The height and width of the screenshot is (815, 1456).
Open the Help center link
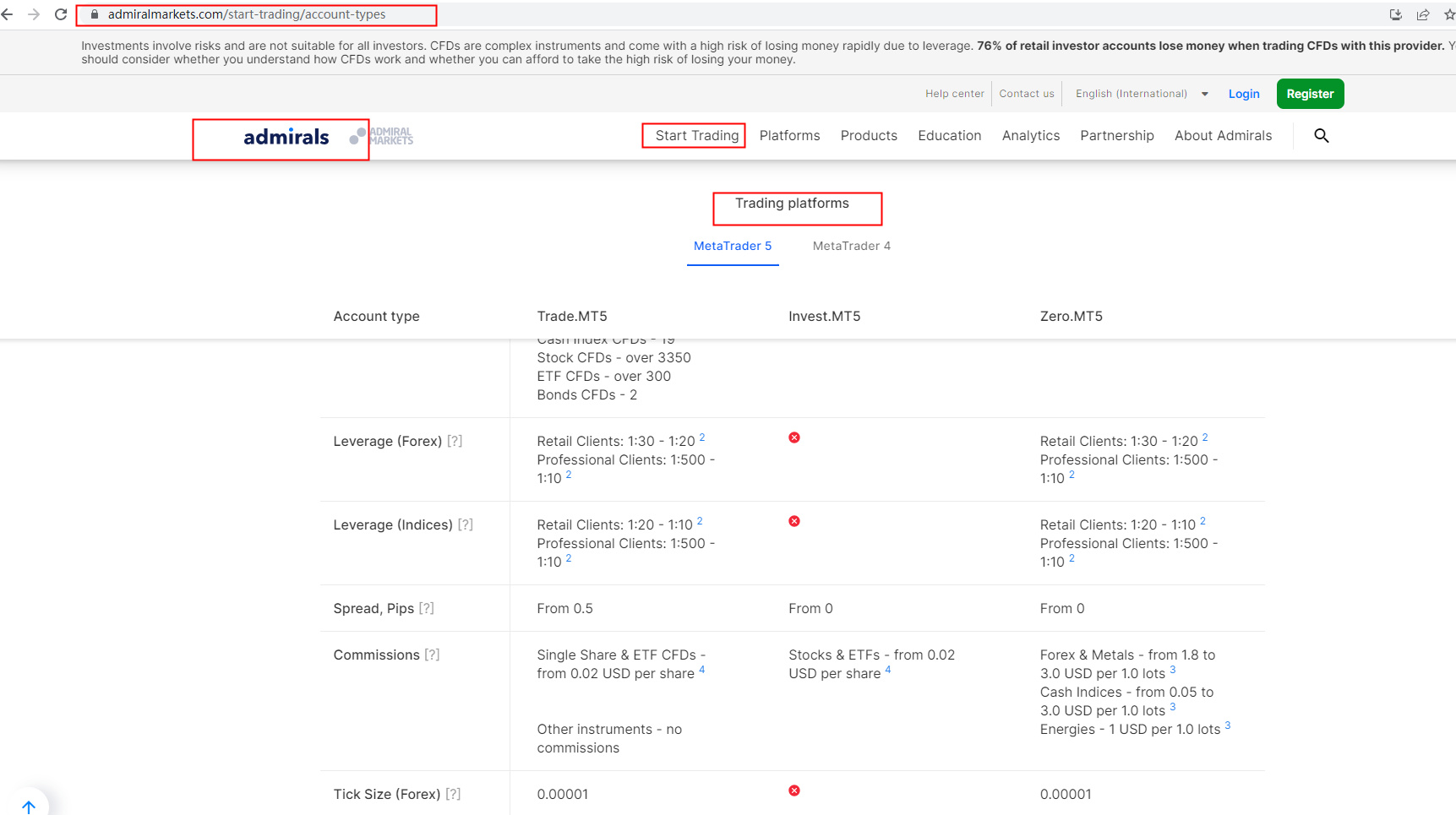point(954,94)
